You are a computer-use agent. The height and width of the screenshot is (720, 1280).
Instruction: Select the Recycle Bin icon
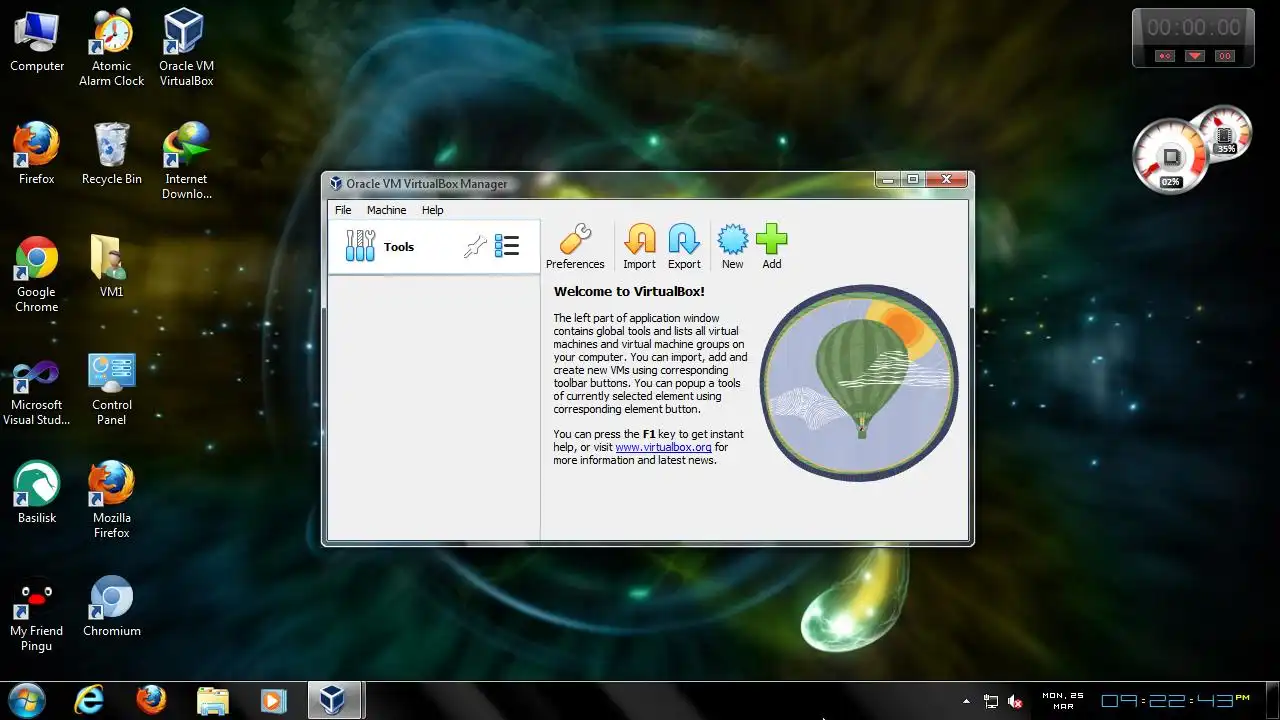point(112,155)
